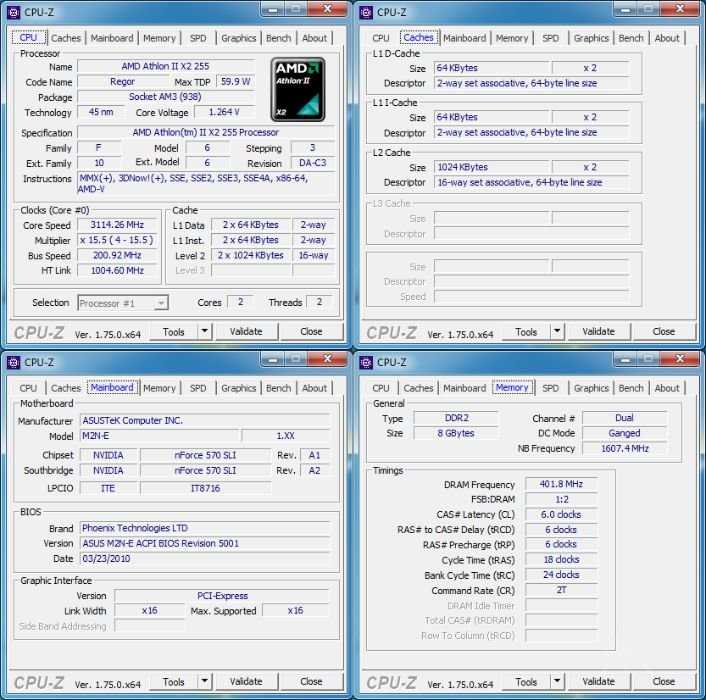
Task: Click Close button in Memory window
Action: (664, 682)
